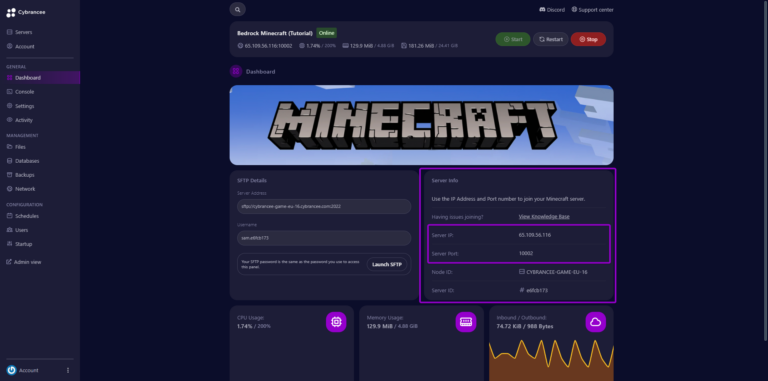Click the Schedules calendar icon
The height and width of the screenshot is (381, 768).
point(9,216)
